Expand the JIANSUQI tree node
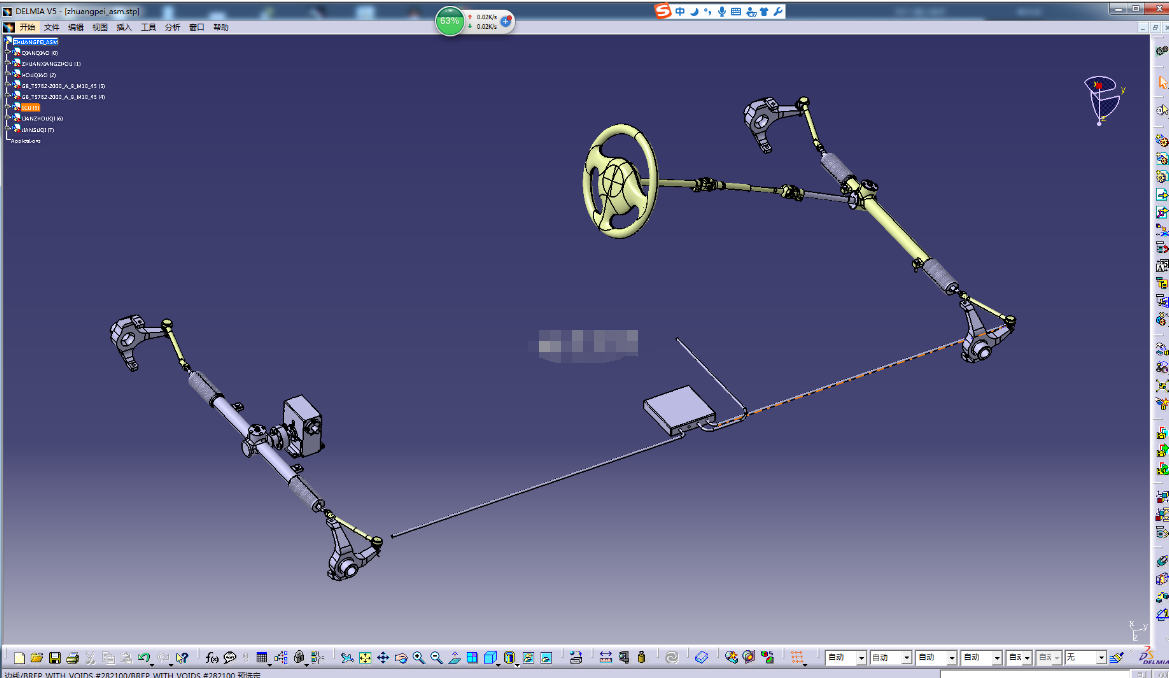This screenshot has height=678, width=1169. [8, 130]
